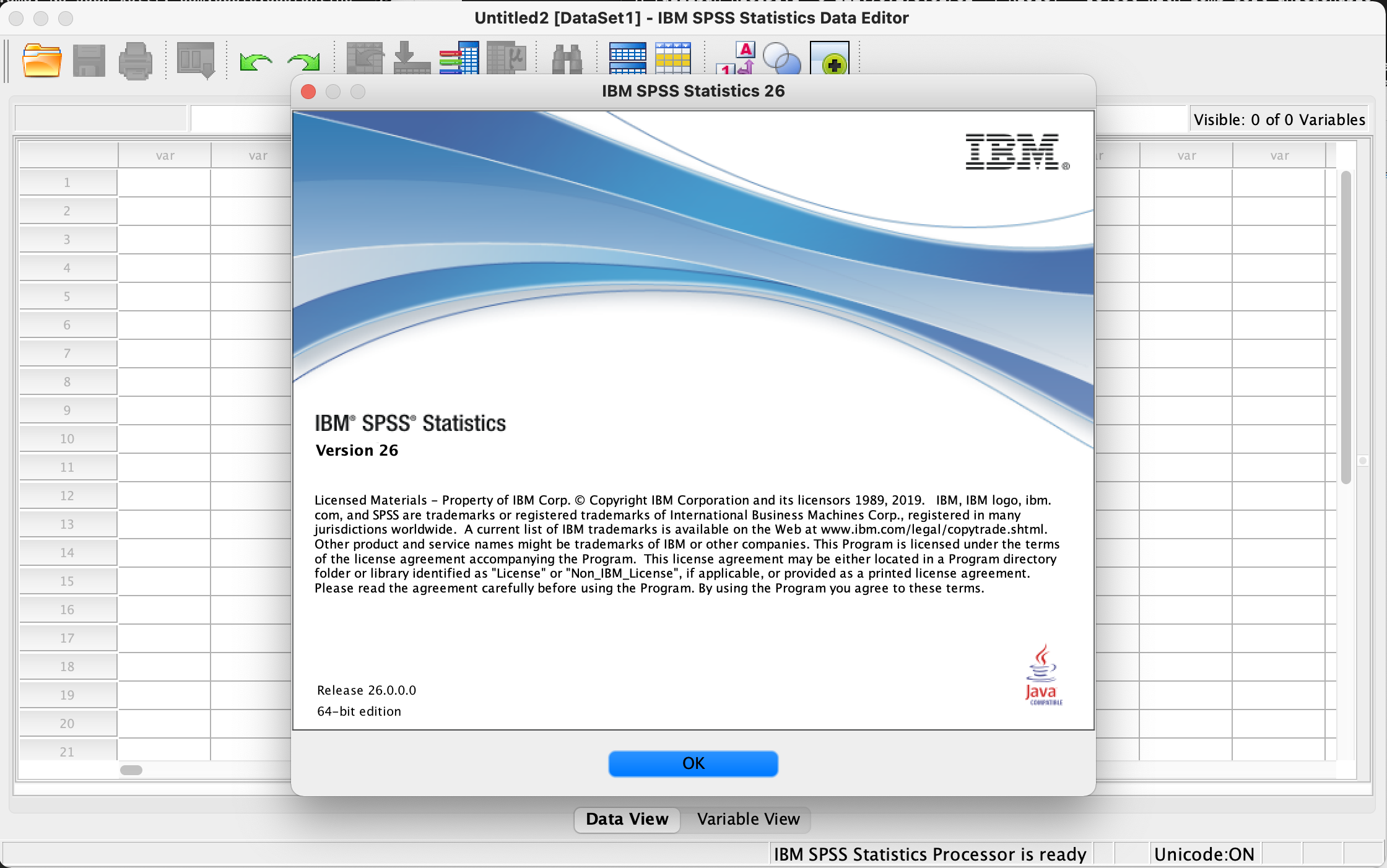Open a data document with the folder icon
1387x868 pixels.
[42, 60]
